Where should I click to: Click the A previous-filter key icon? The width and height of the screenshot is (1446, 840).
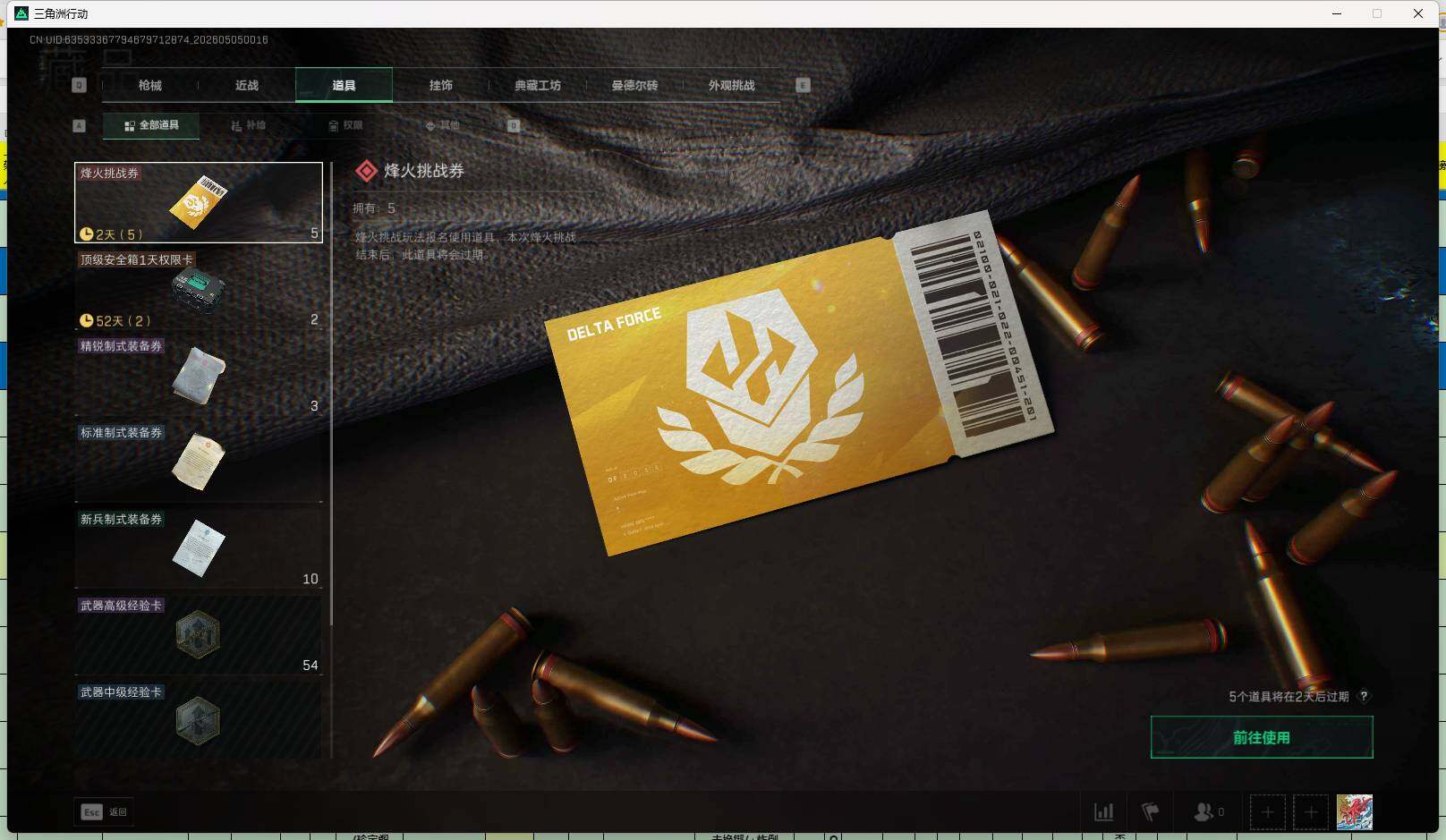coord(79,126)
